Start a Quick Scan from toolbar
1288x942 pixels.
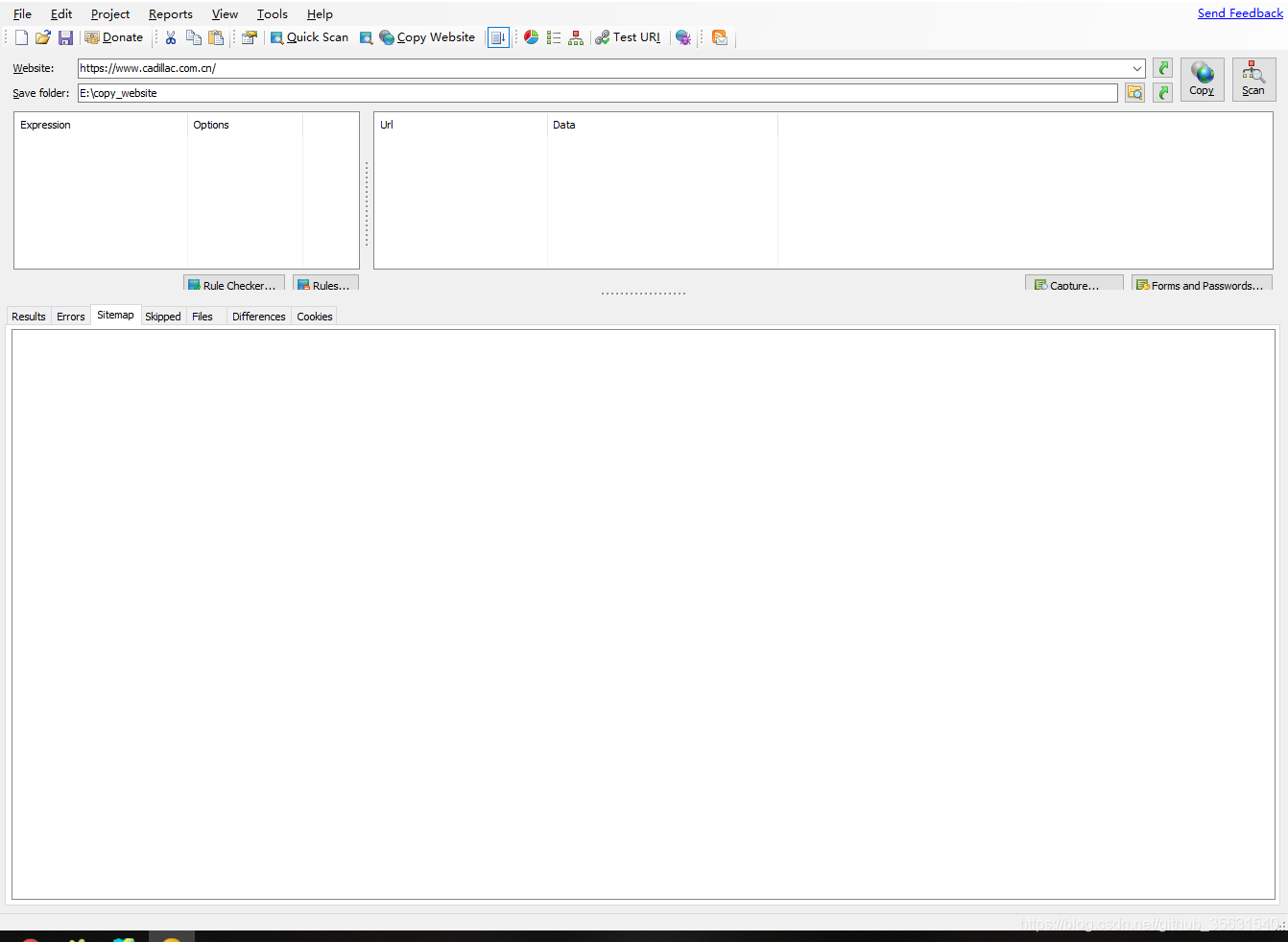(309, 37)
